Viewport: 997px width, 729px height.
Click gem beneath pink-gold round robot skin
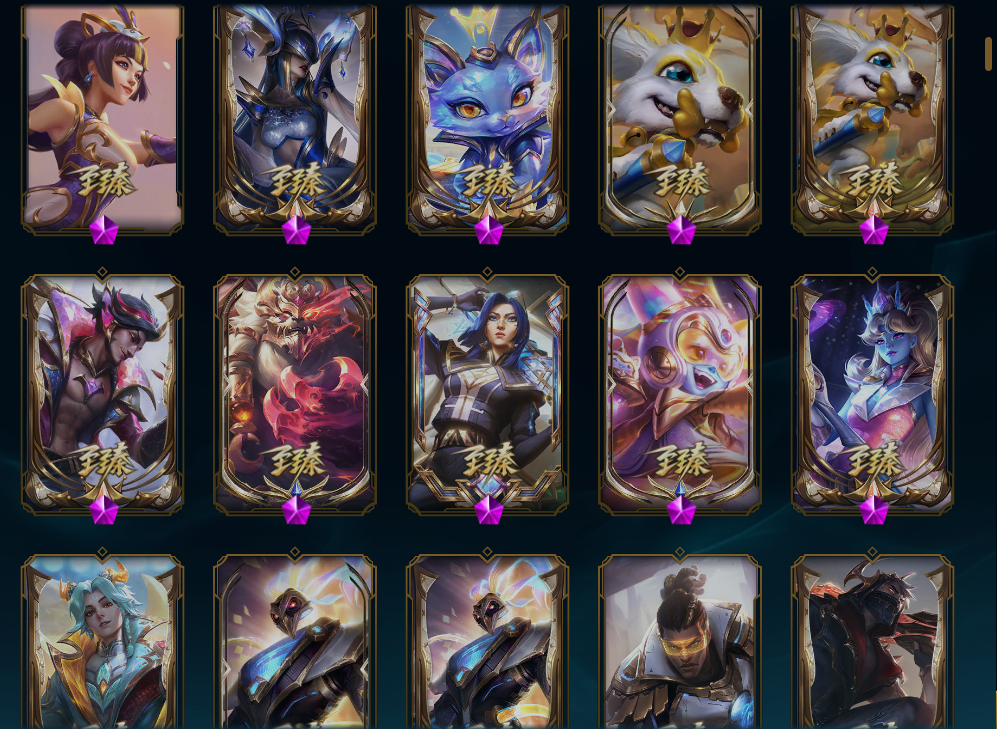tap(682, 510)
